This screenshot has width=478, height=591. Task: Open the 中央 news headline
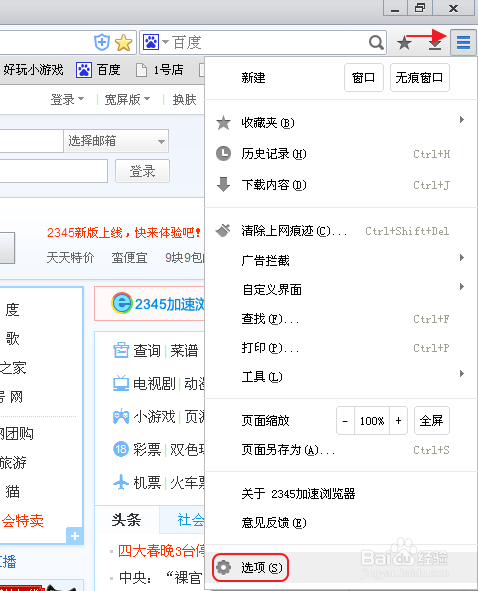pos(161,577)
